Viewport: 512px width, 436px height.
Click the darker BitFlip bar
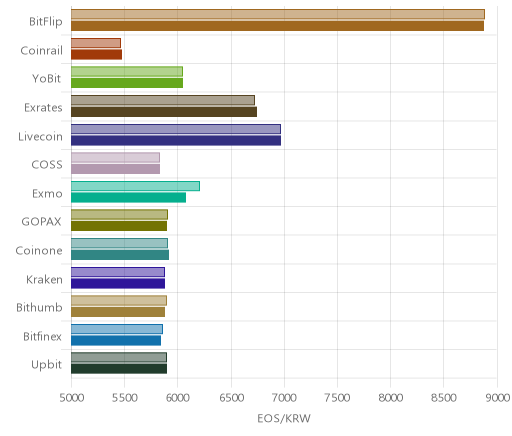[277, 26]
